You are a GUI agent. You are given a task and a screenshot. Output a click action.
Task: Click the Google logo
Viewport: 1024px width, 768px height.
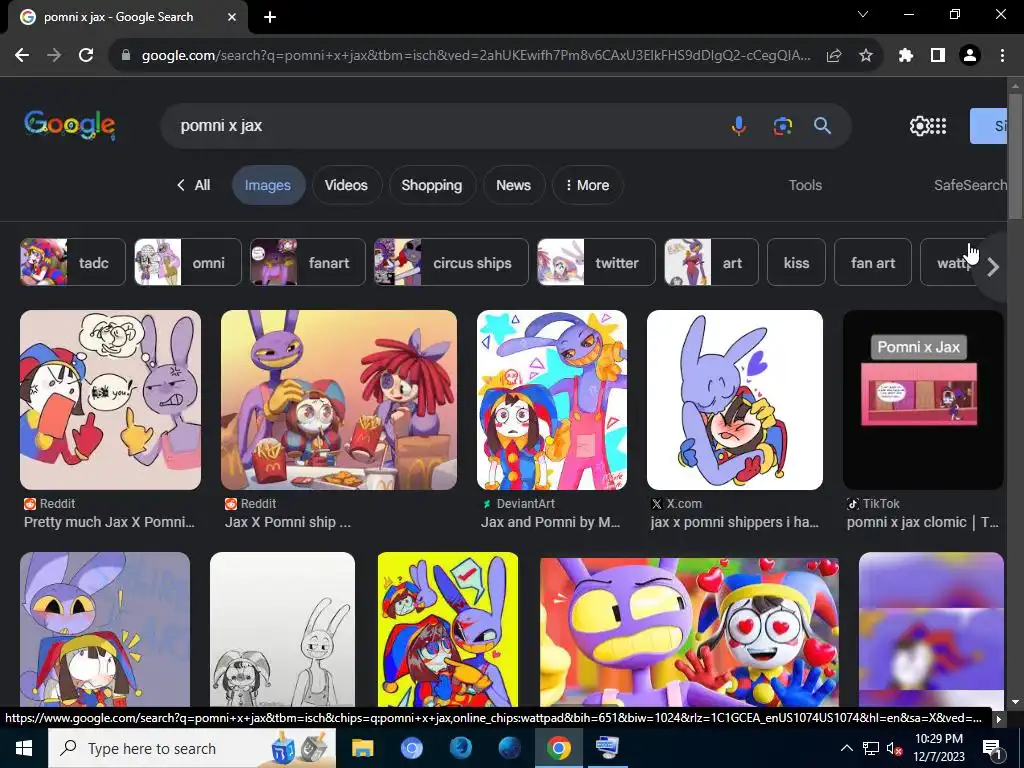70,125
